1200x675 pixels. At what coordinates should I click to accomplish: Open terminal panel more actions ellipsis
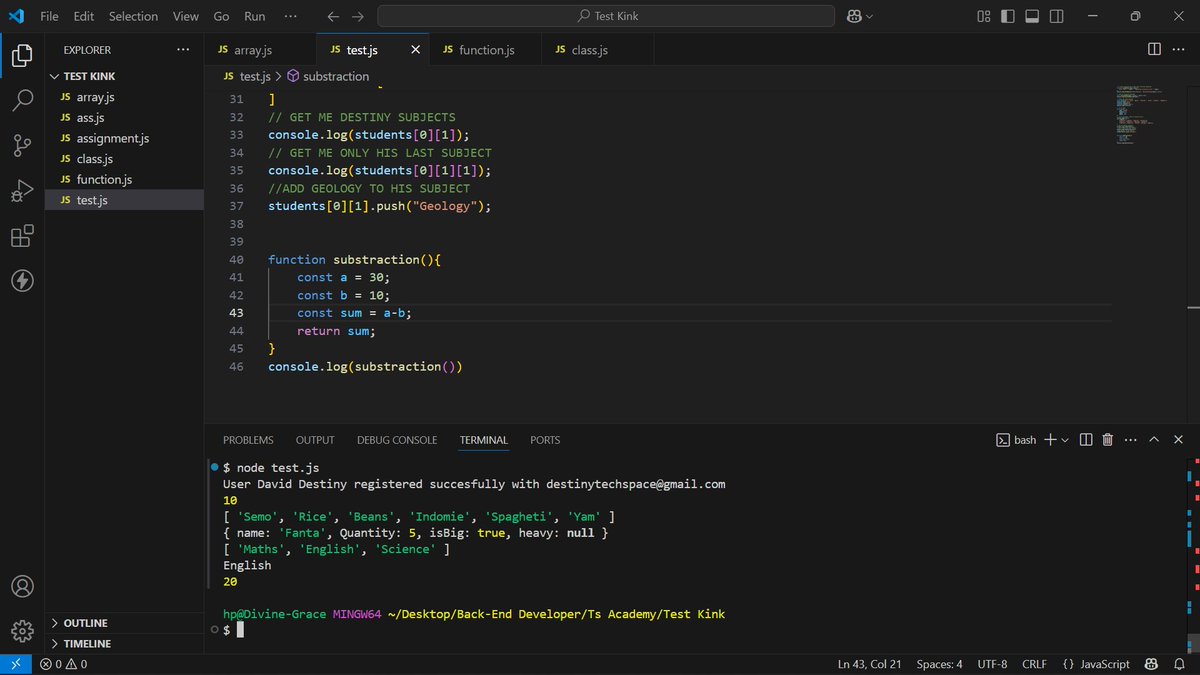pos(1131,440)
